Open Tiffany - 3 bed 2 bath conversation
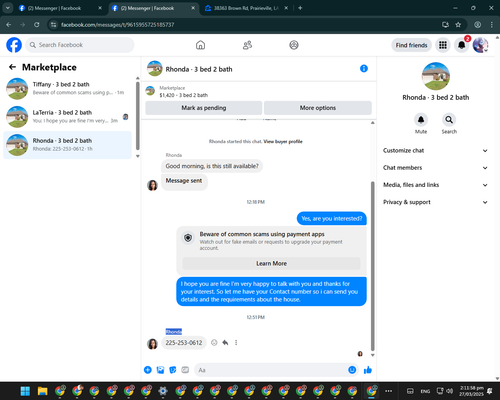Screen dimensions: 500x400 coord(67,88)
